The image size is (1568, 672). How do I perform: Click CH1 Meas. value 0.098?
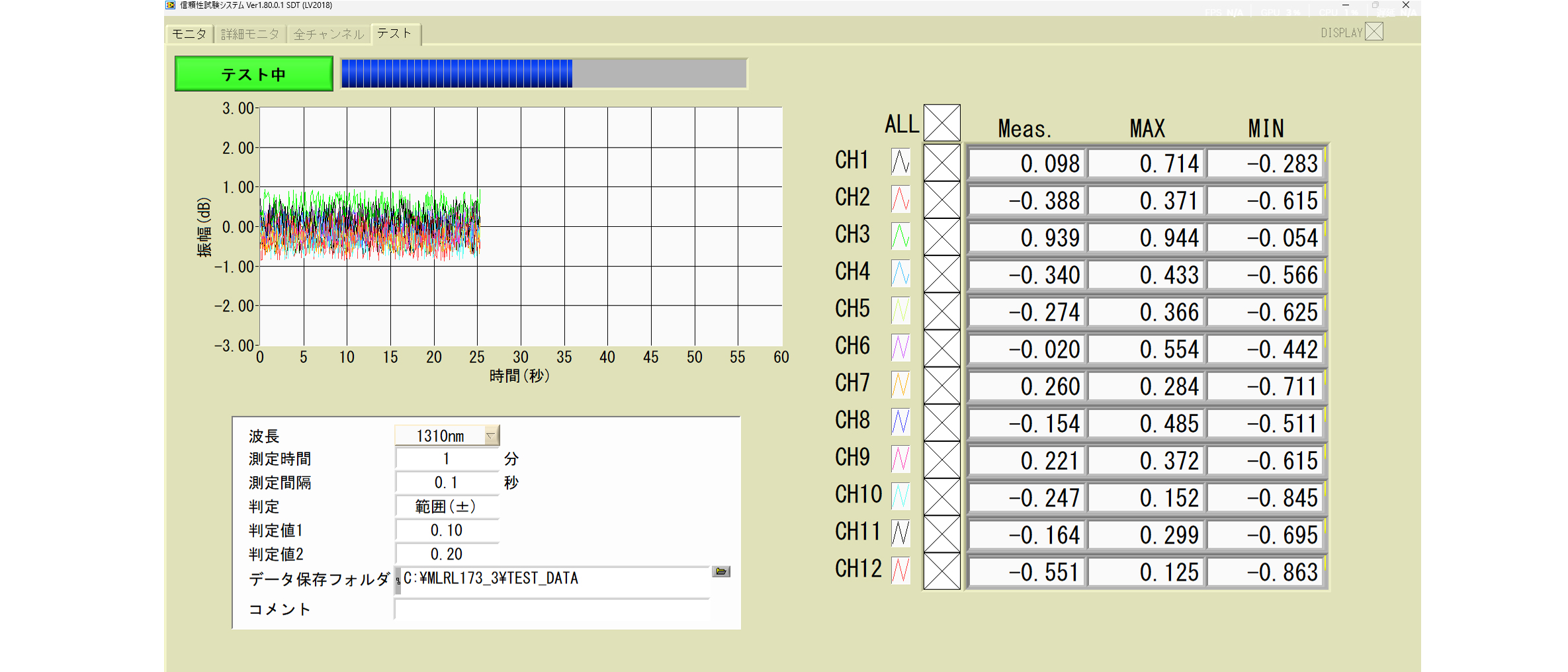[x=1027, y=163]
